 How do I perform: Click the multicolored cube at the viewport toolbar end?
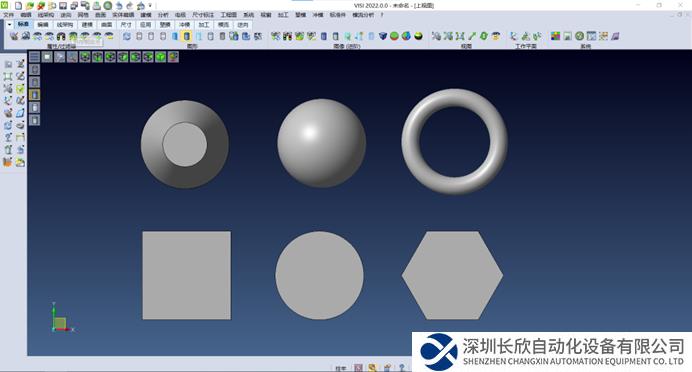click(173, 56)
